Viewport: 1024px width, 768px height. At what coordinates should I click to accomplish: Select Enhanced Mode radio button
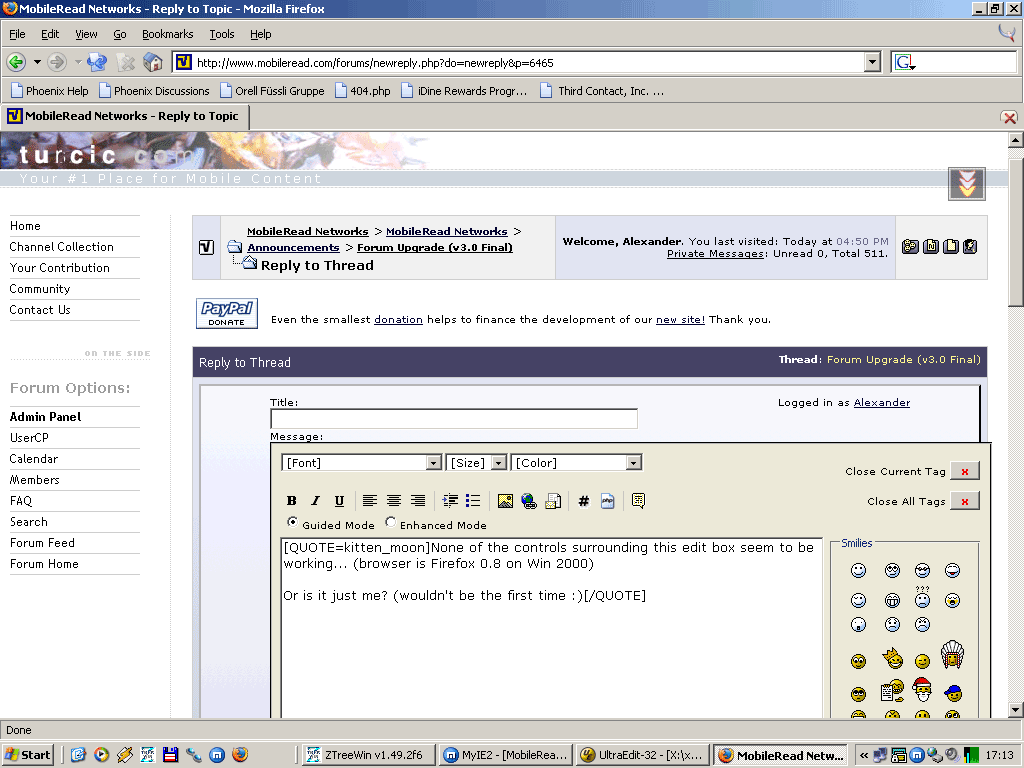pyautogui.click(x=390, y=522)
